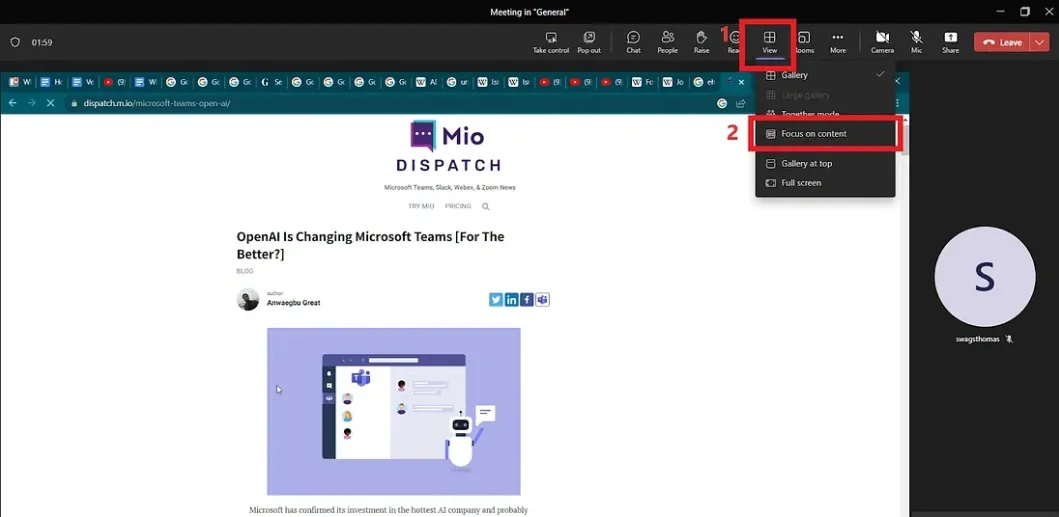Open the View layout dropdown

(x=769, y=42)
